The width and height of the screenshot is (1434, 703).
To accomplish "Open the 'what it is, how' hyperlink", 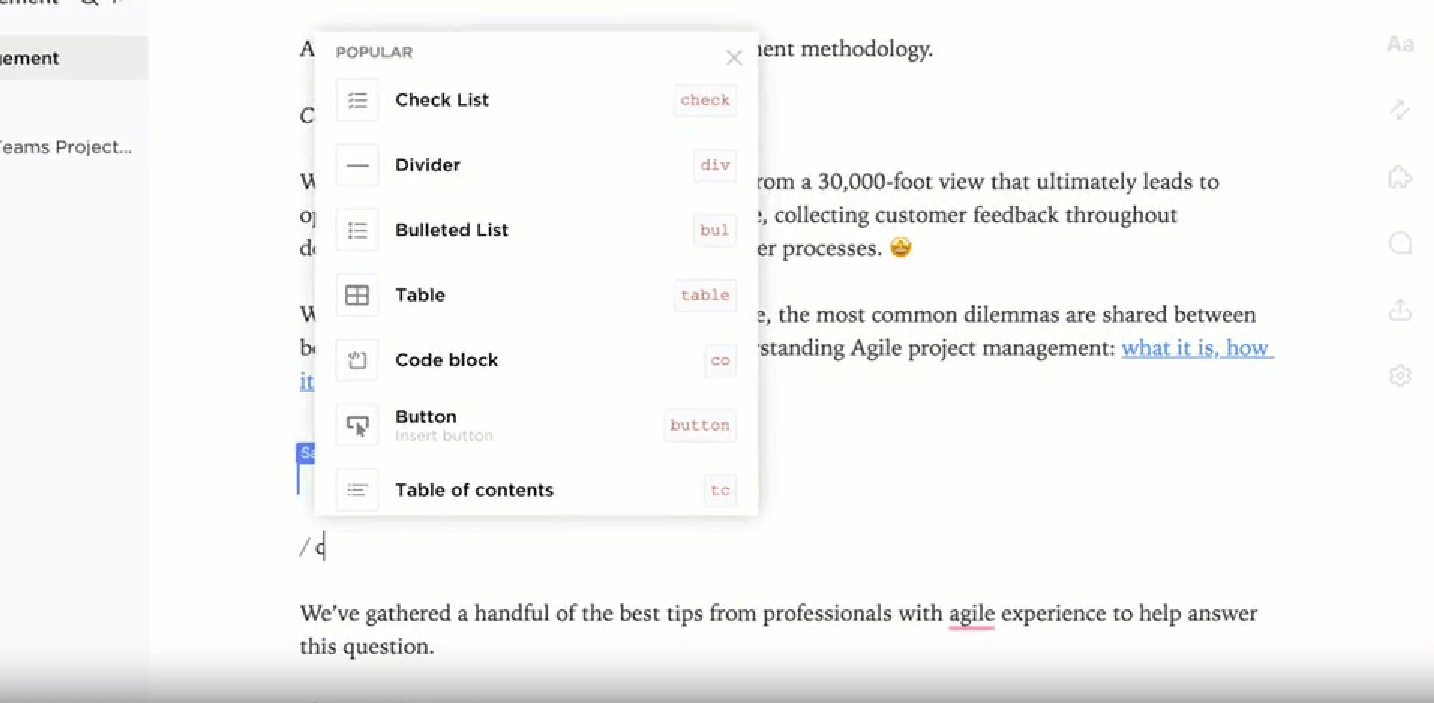I will click(x=1196, y=348).
